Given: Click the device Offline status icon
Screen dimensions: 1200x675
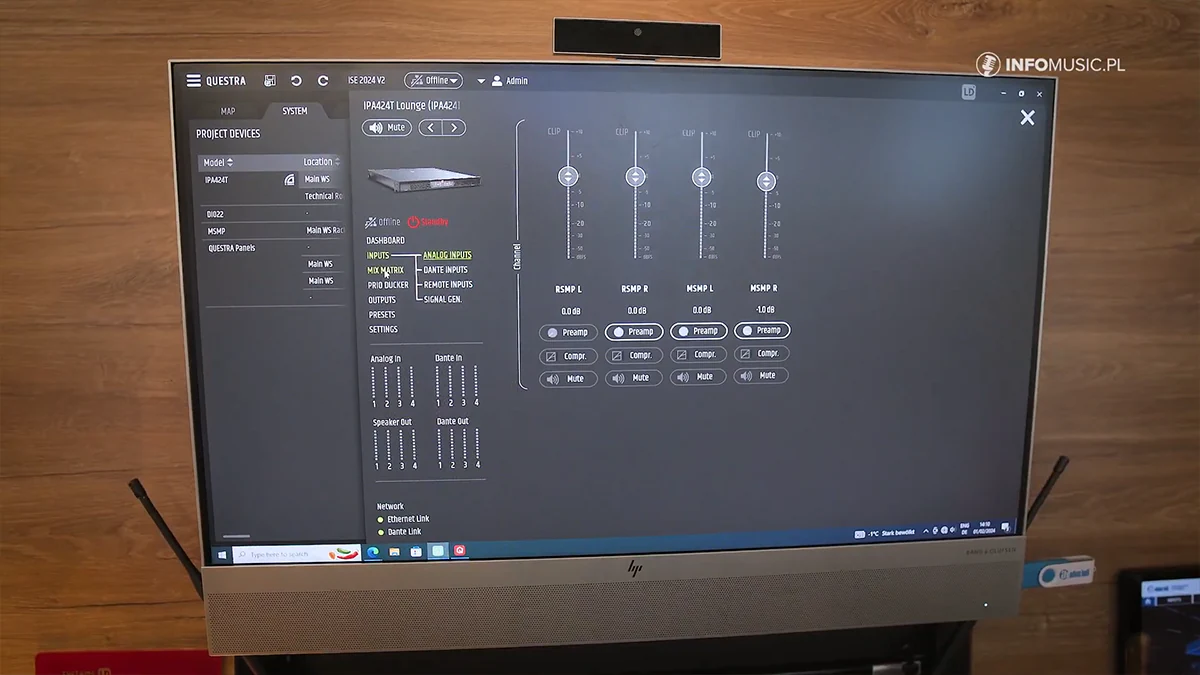Looking at the screenshot, I should click(x=371, y=222).
